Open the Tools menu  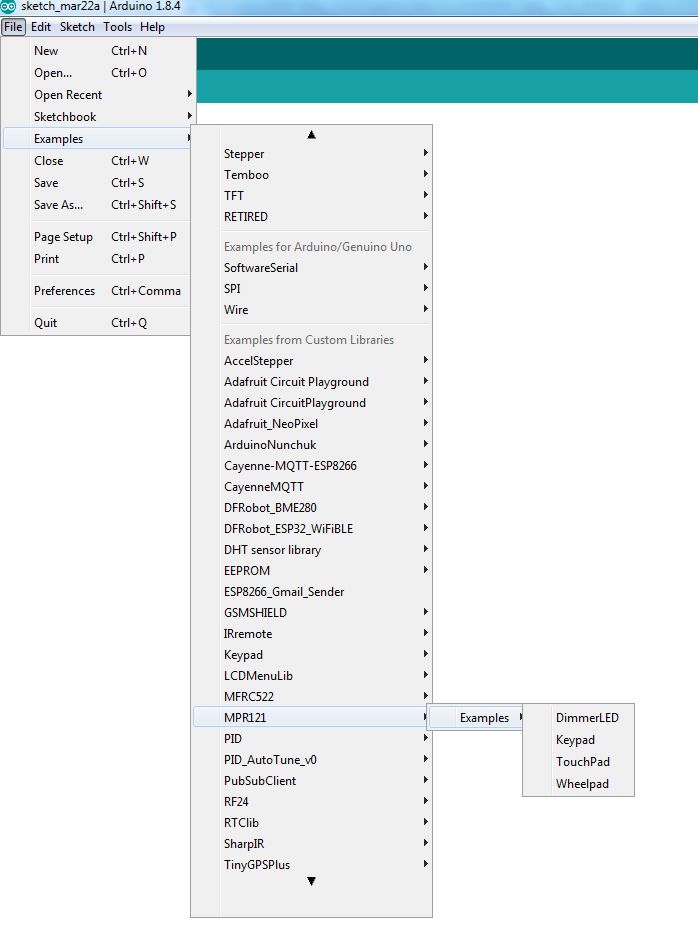[117, 27]
